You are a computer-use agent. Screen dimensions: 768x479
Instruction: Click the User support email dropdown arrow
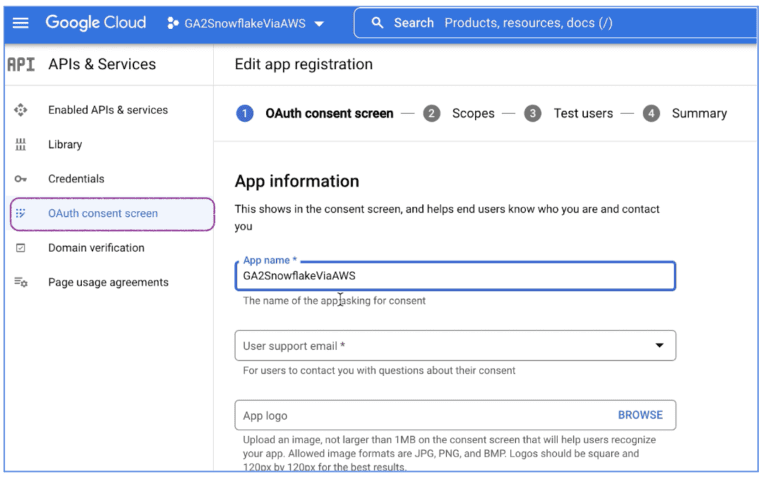(x=660, y=346)
